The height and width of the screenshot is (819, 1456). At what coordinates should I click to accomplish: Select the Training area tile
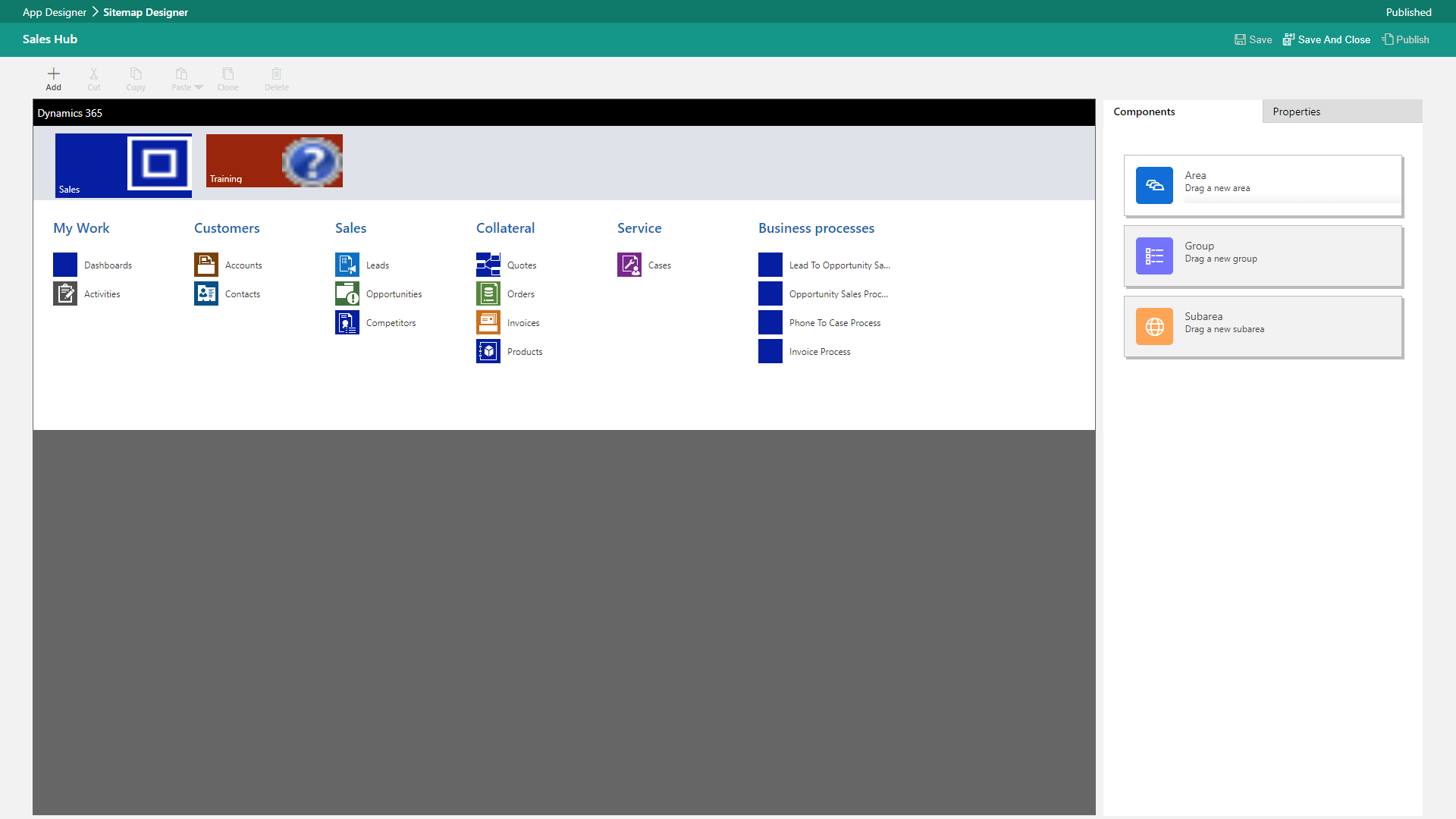[x=274, y=161]
